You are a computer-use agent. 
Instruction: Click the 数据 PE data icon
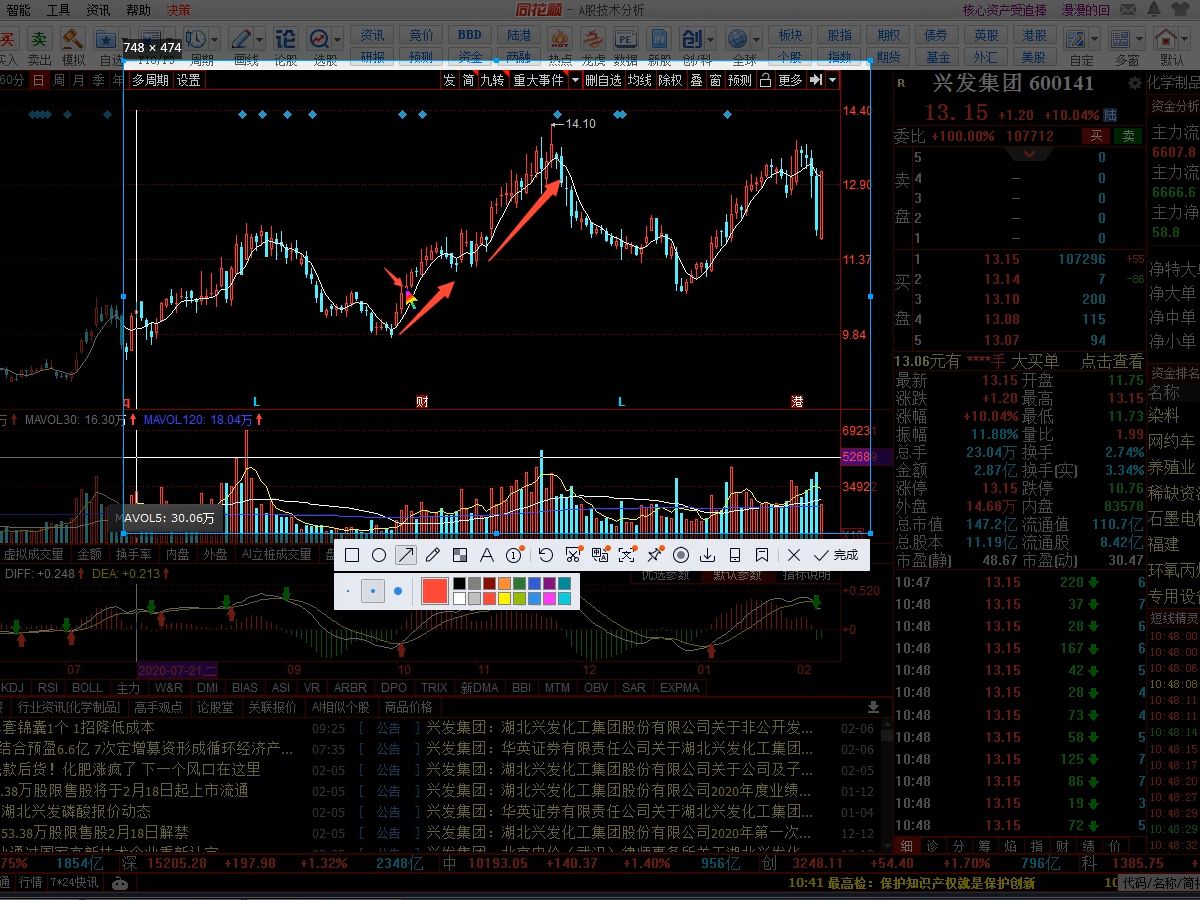(x=626, y=46)
